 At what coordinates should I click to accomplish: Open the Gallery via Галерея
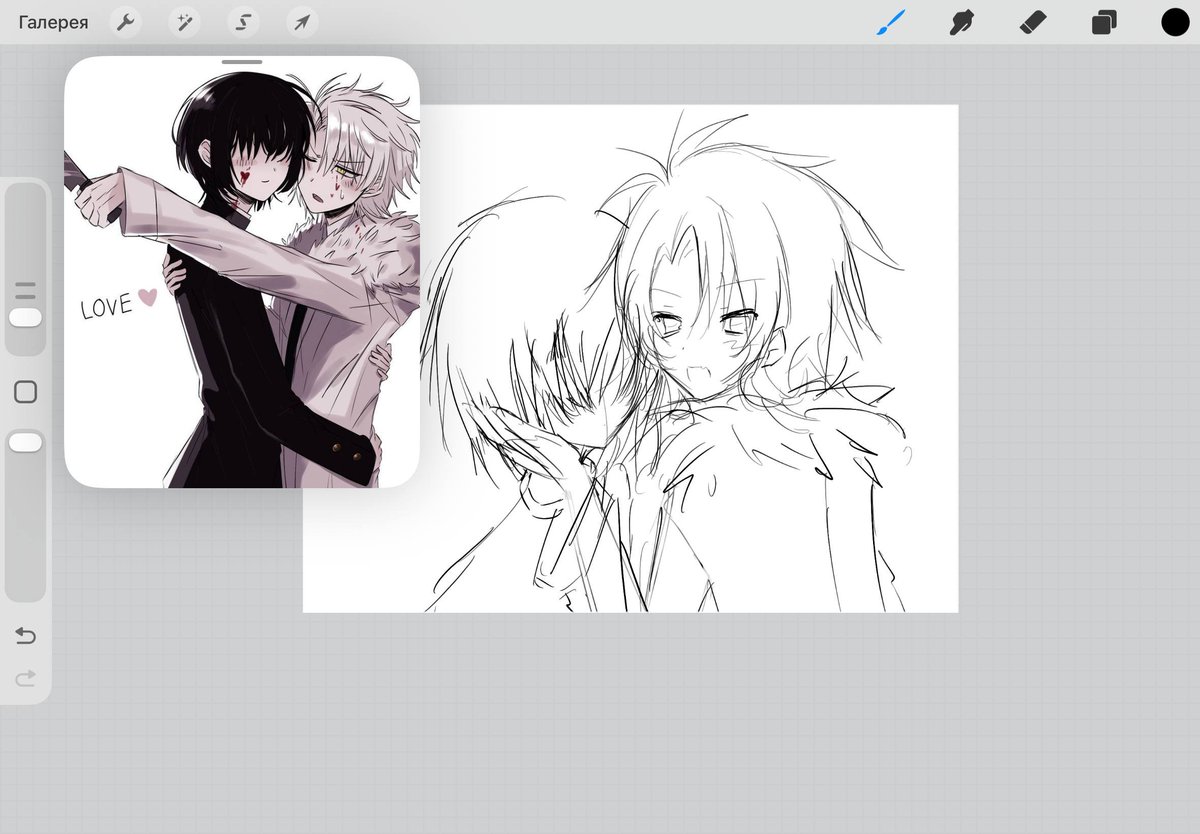tap(53, 22)
